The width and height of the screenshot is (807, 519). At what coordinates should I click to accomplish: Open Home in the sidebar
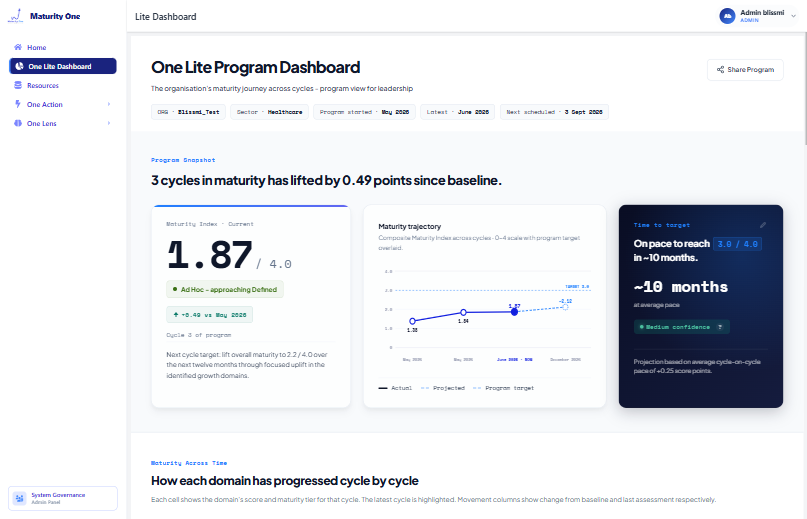point(63,47)
